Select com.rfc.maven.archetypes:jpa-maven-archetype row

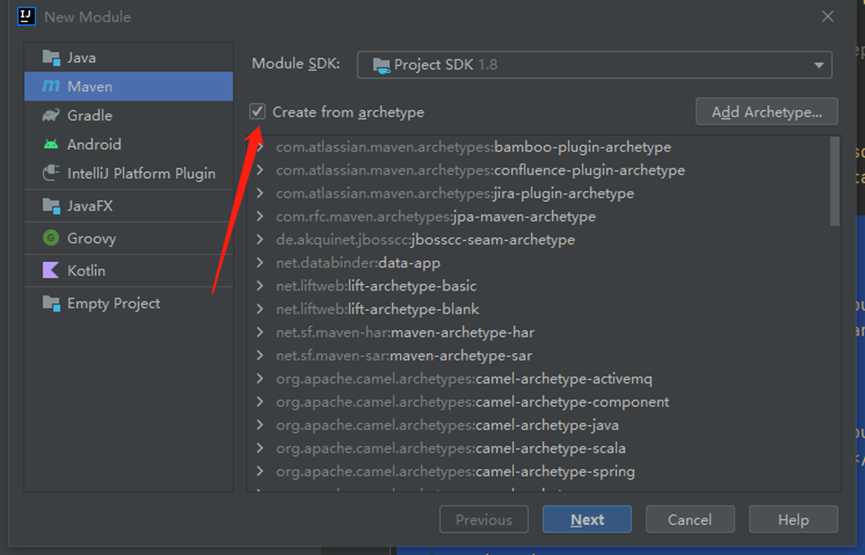point(538,216)
